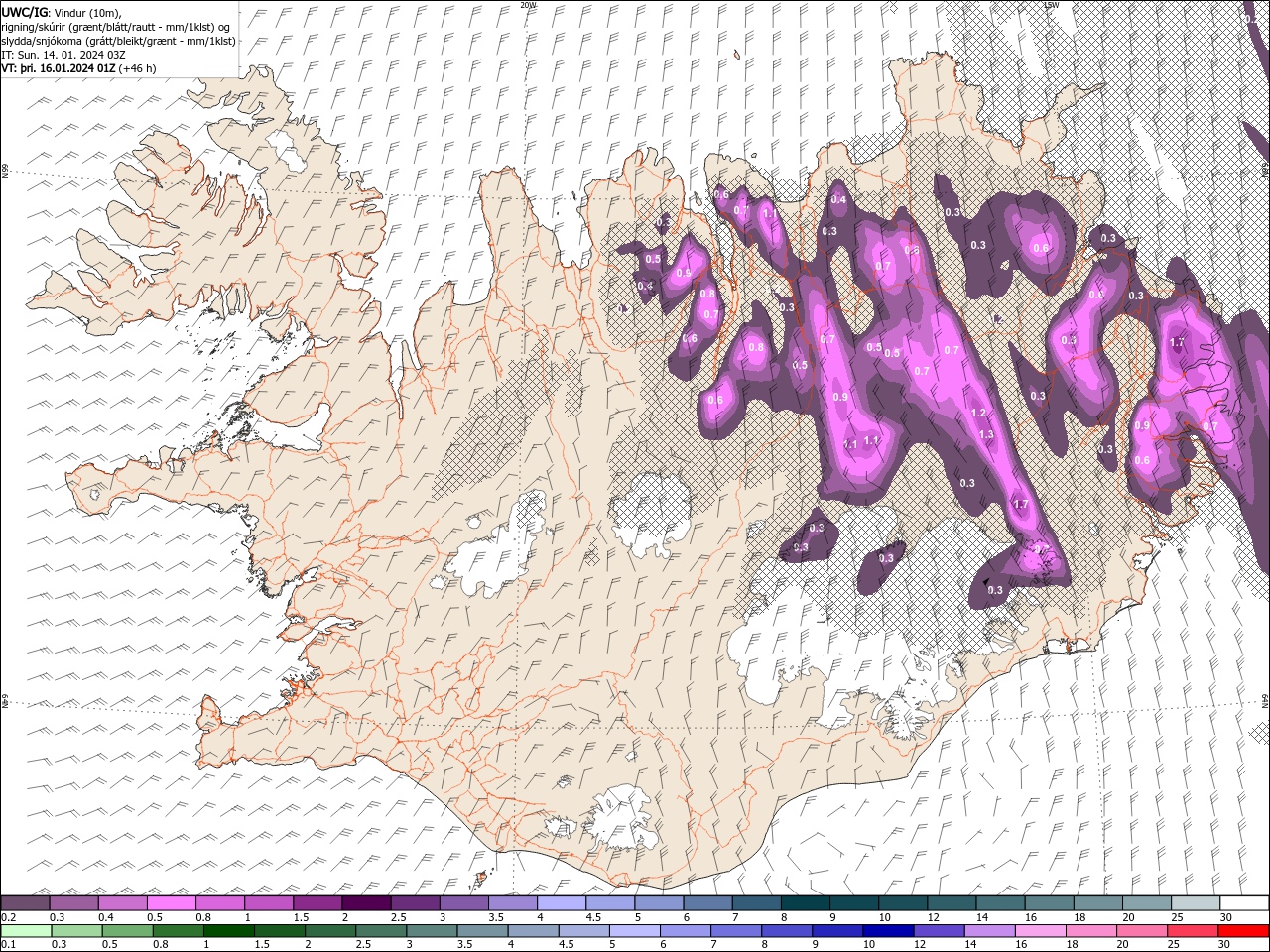The width and height of the screenshot is (1270, 952).
Task: Pick the violet 14 swatch in the rain legend
Action: (989, 931)
